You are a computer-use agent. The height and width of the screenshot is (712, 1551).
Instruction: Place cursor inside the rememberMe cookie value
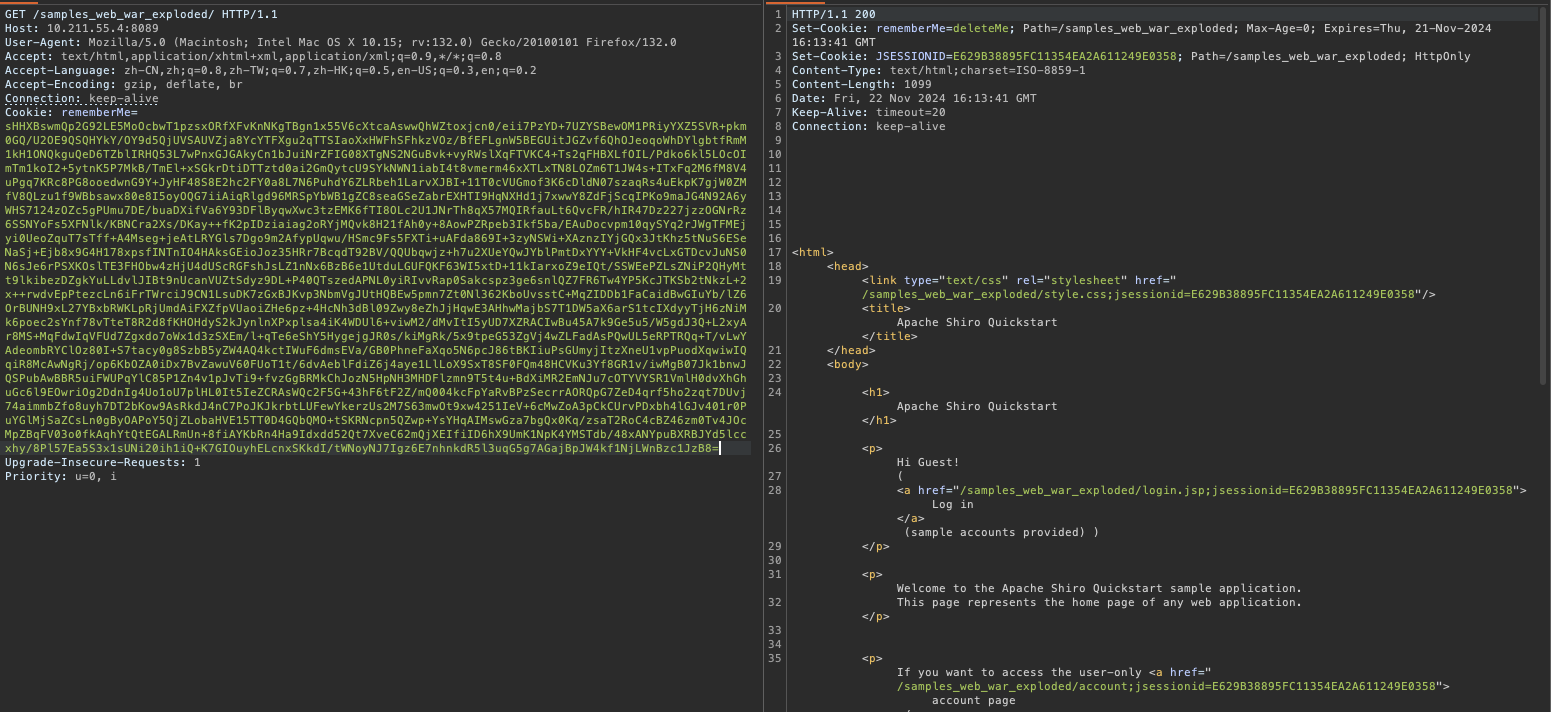click(375, 287)
